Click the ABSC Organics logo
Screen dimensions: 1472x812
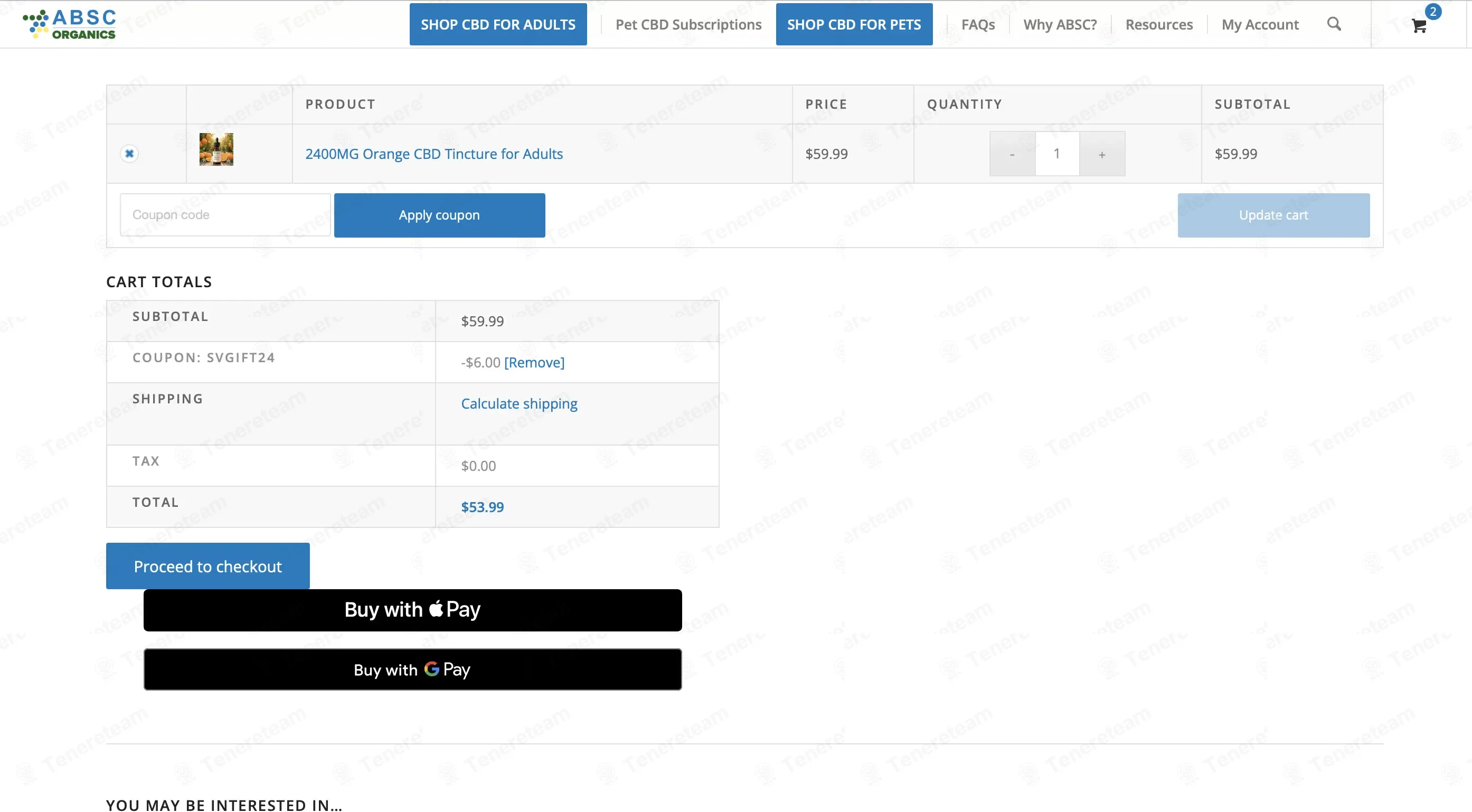coord(69,24)
